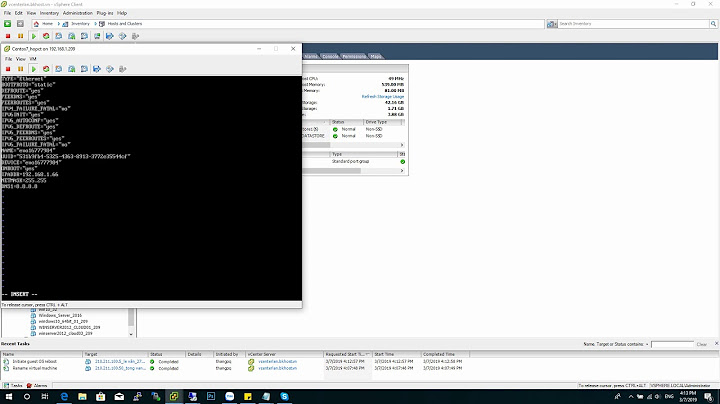Click Search Inventory input field
Image resolution: width=720 pixels, height=404 pixels.
click(634, 23)
